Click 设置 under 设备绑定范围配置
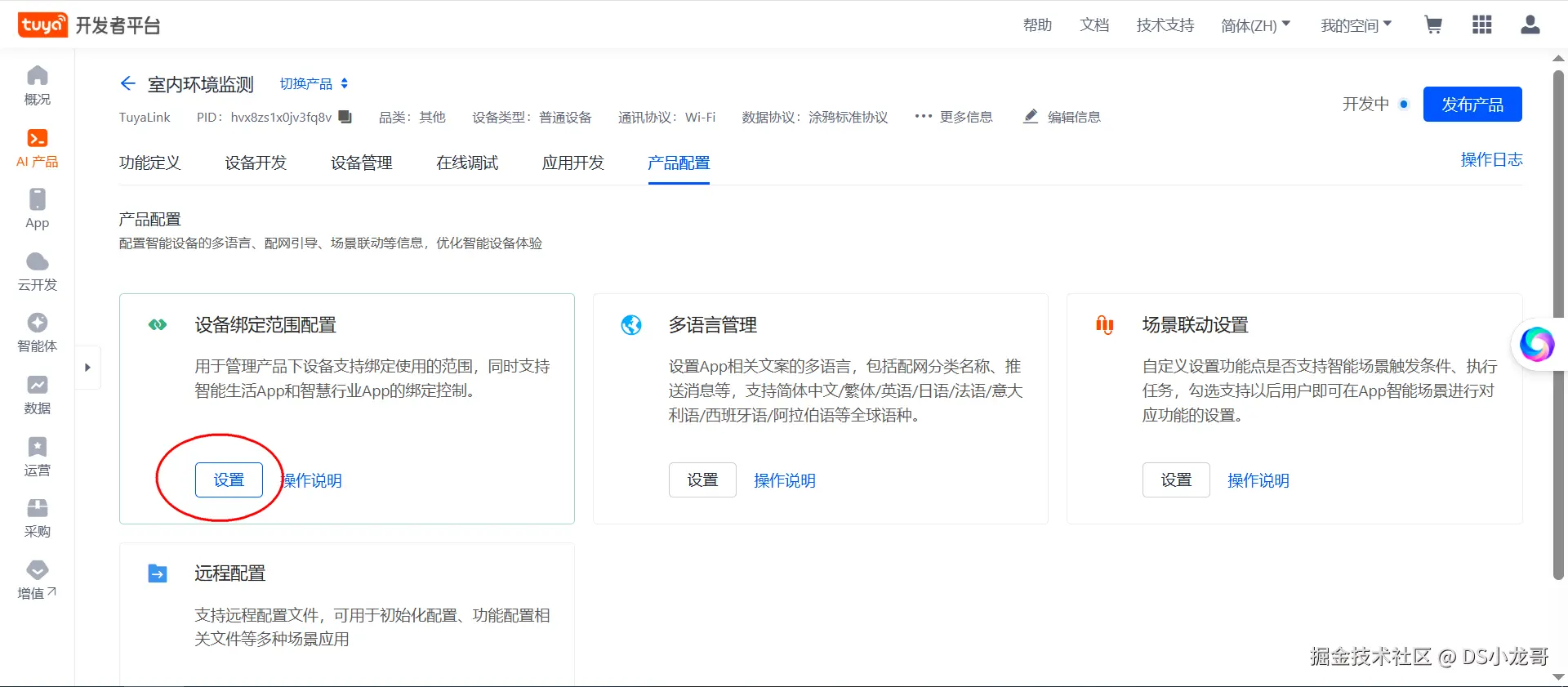The image size is (1568, 687). (229, 480)
